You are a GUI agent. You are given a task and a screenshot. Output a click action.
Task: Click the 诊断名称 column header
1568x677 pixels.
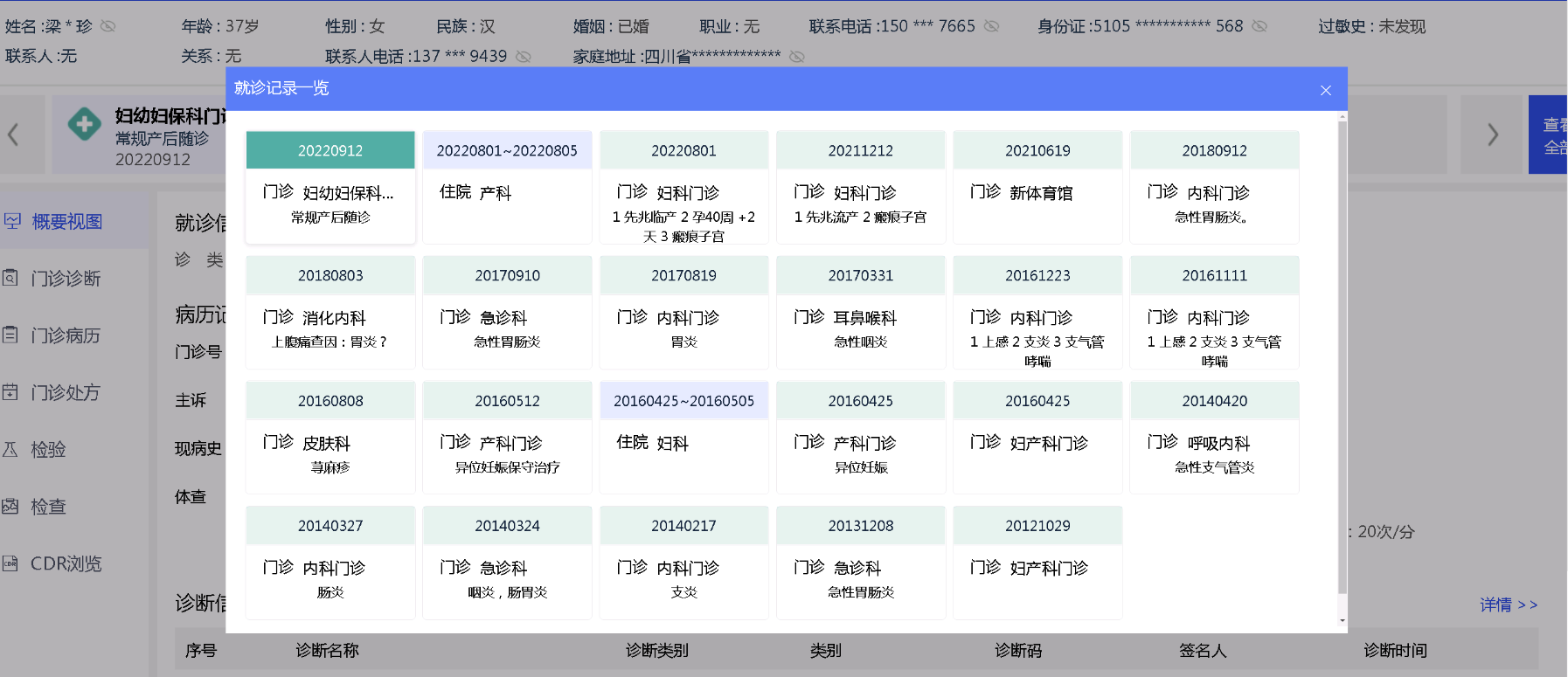point(327,650)
